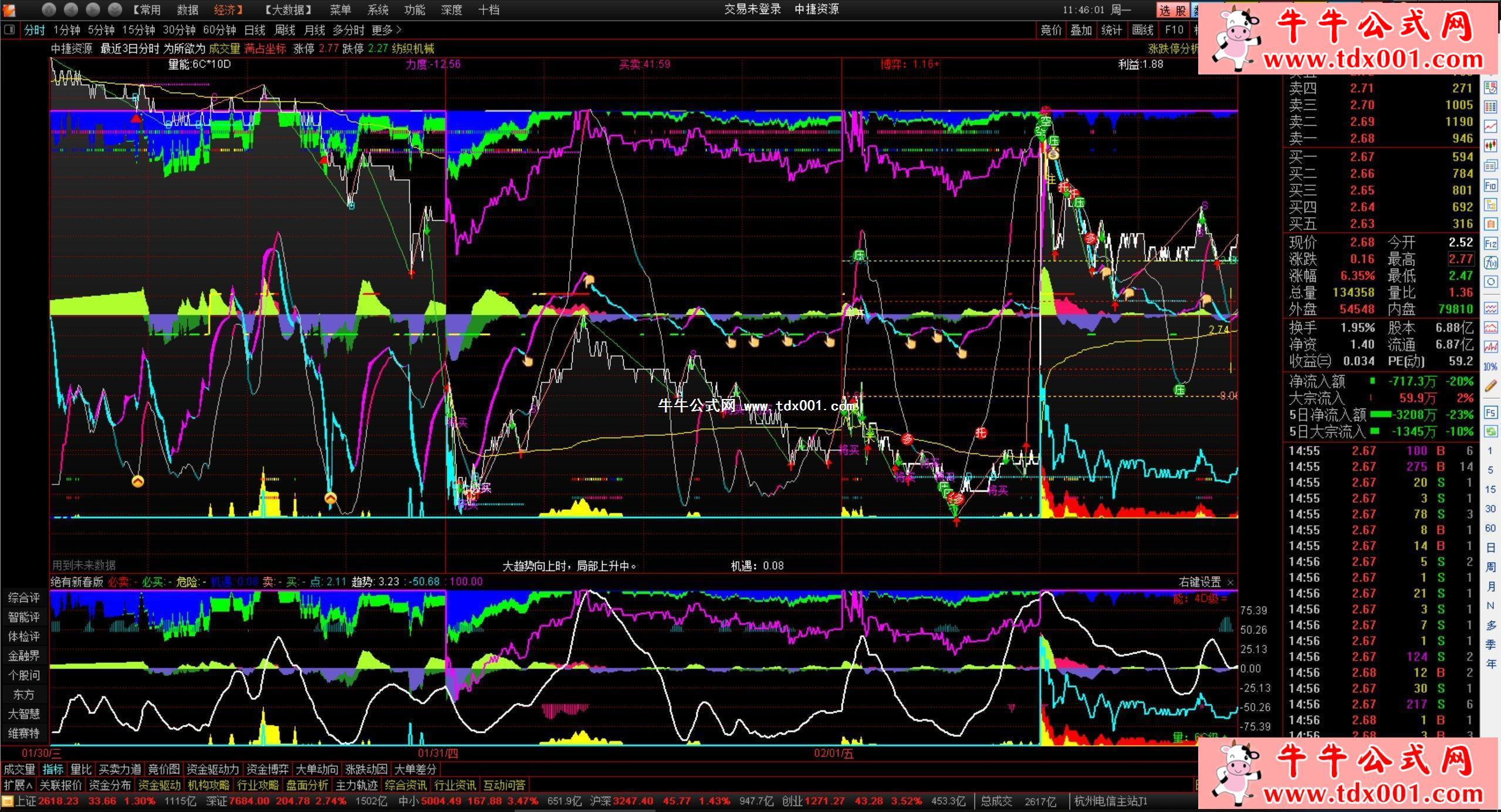
Task: Click the 画线 button in toolbar
Action: coord(1142,30)
